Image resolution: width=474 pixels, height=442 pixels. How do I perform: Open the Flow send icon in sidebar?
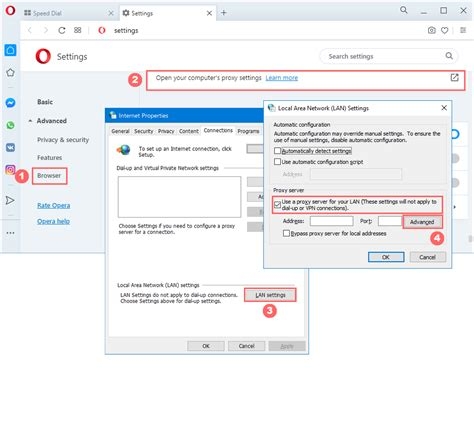[10, 200]
